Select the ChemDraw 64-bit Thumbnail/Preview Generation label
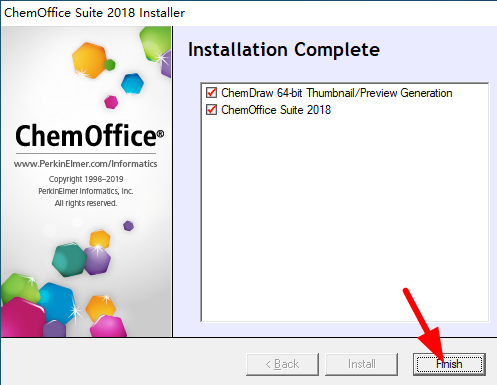497x385 pixels. tap(337, 93)
